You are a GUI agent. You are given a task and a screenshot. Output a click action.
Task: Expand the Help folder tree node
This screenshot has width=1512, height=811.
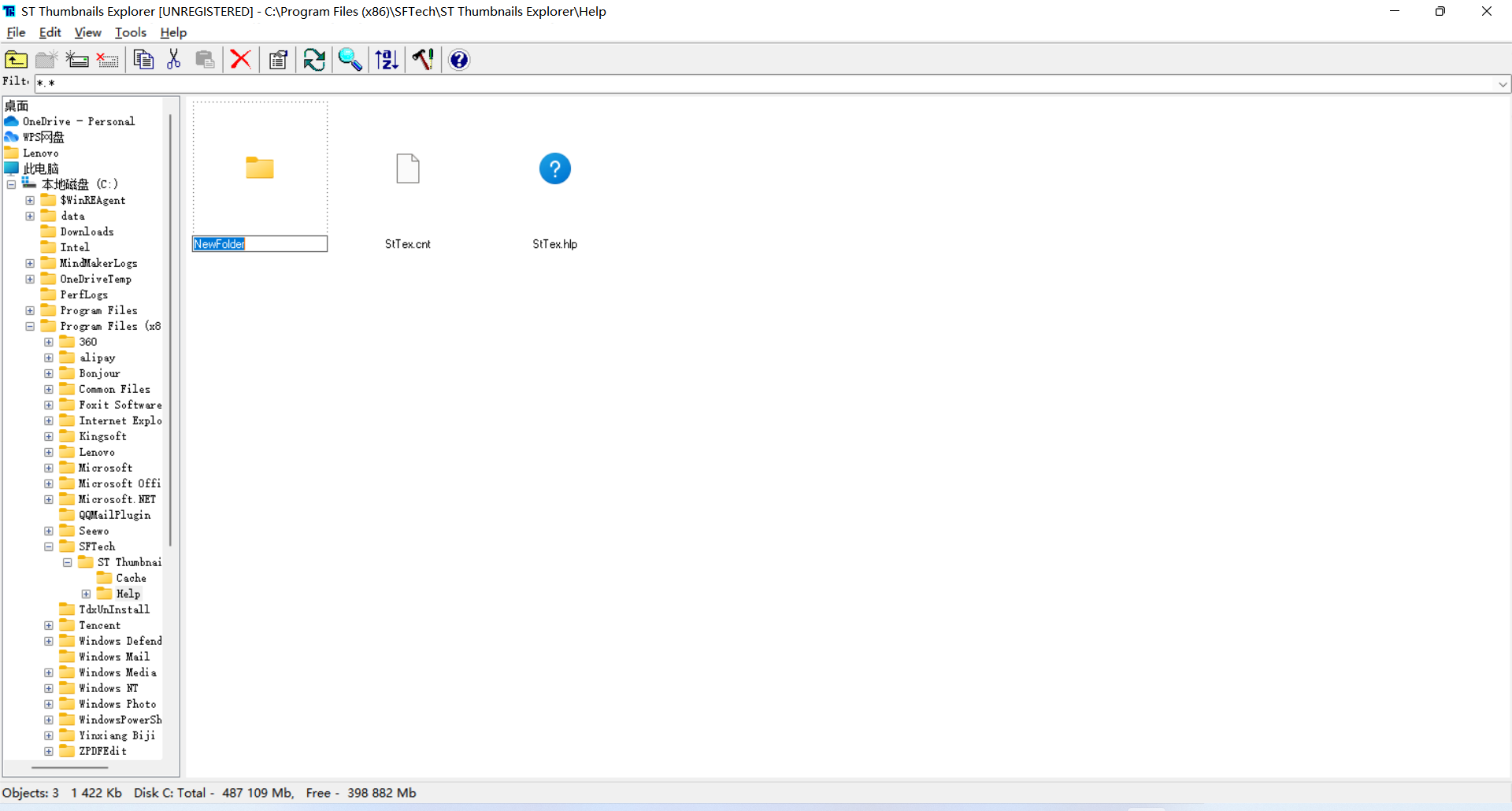click(87, 594)
